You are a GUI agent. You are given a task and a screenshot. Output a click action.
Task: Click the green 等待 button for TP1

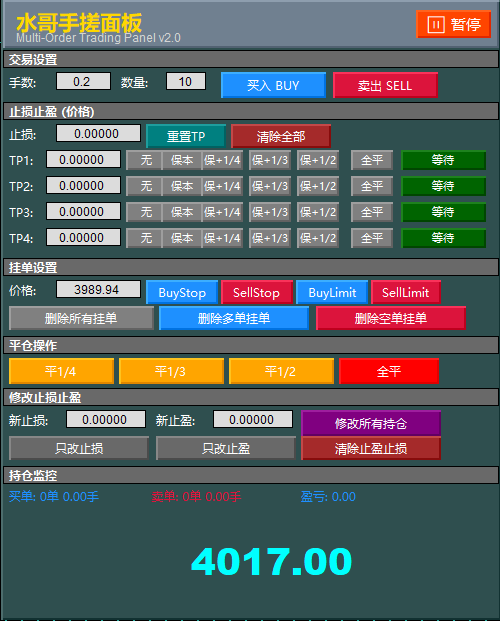[443, 160]
